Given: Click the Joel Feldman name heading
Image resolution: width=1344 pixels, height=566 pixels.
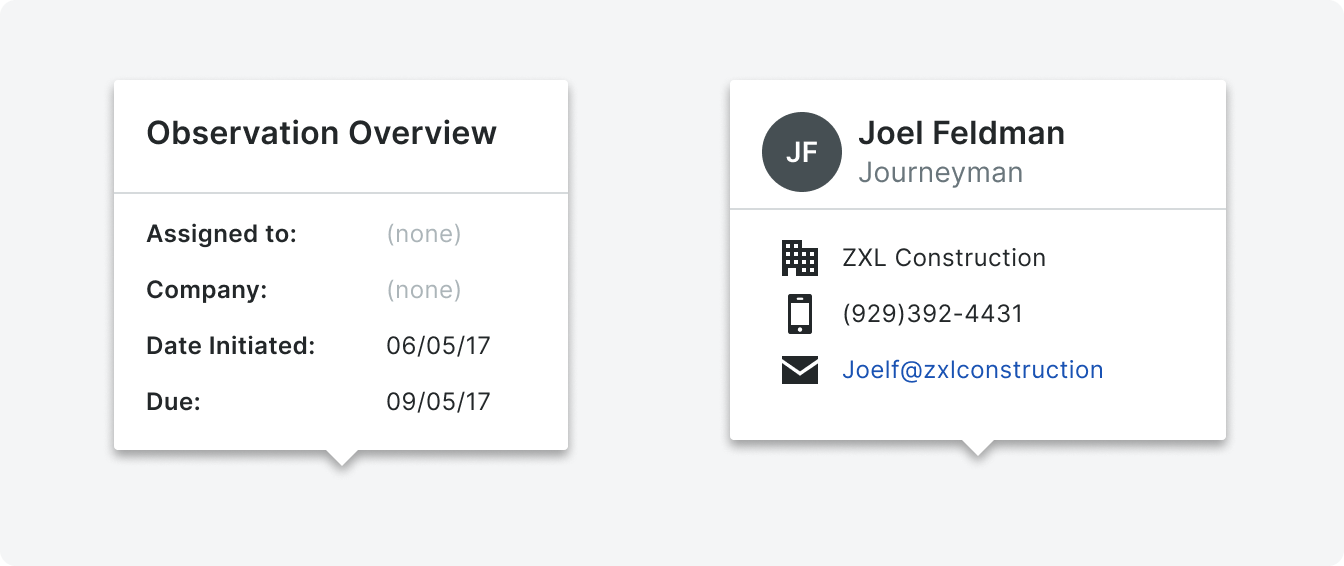Looking at the screenshot, I should (962, 133).
